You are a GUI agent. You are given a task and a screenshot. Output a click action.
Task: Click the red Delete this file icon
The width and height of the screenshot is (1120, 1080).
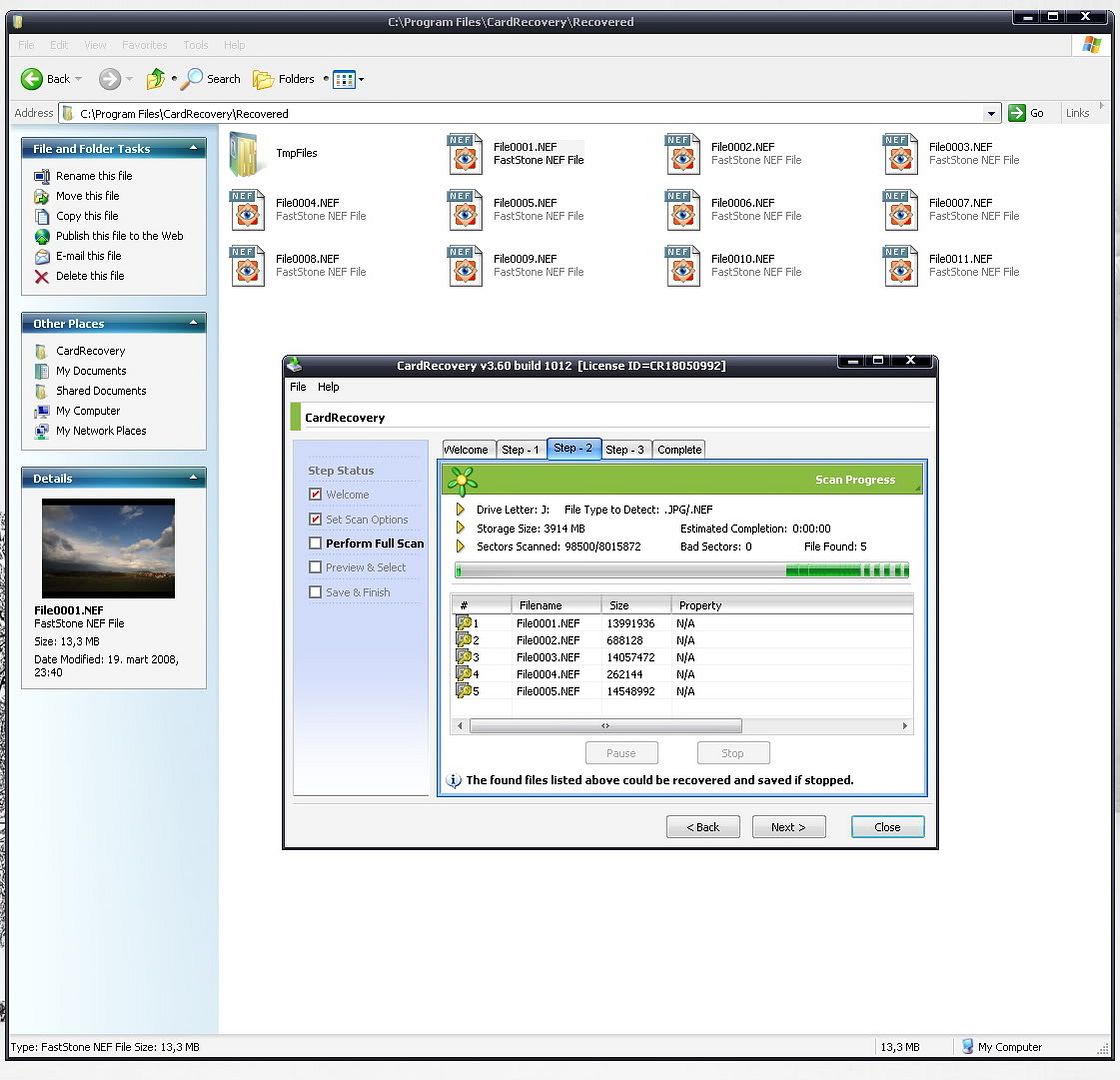click(x=42, y=276)
